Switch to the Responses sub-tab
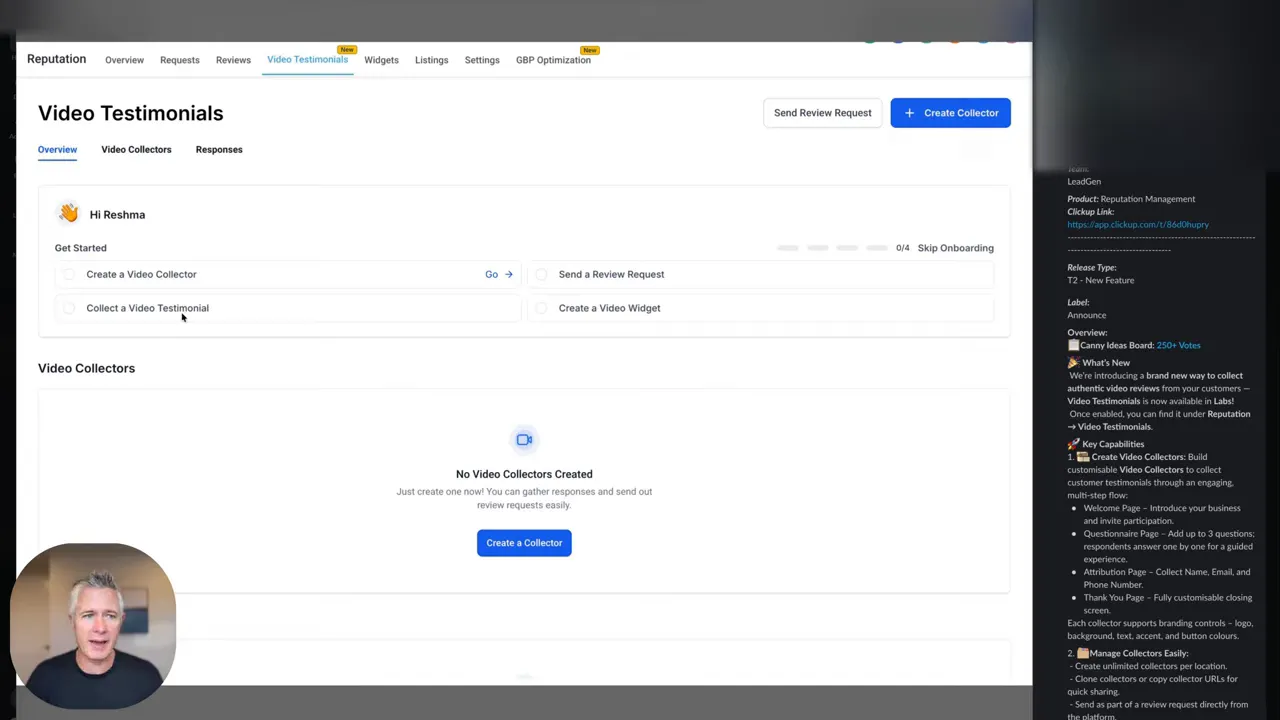1280x720 pixels. (219, 149)
